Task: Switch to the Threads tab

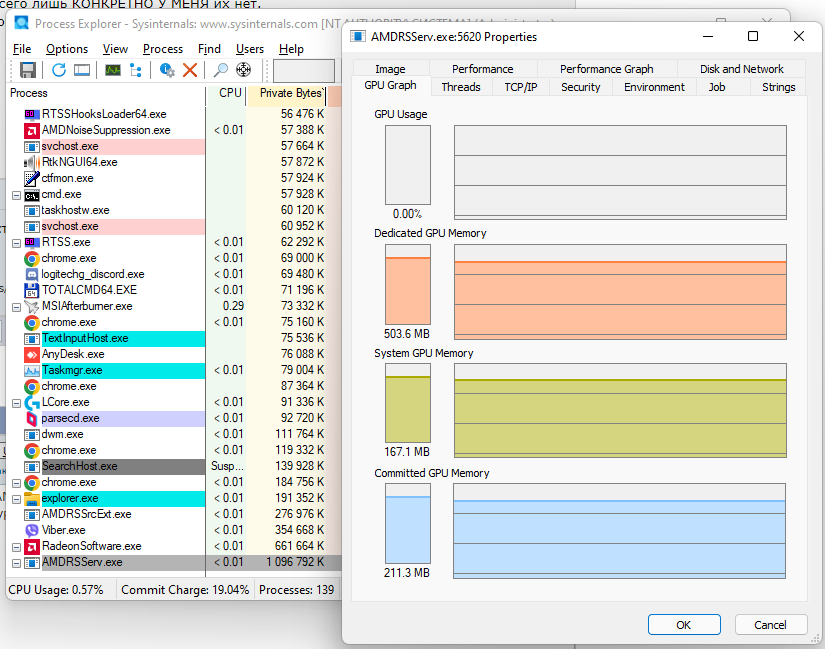Action: tap(461, 87)
